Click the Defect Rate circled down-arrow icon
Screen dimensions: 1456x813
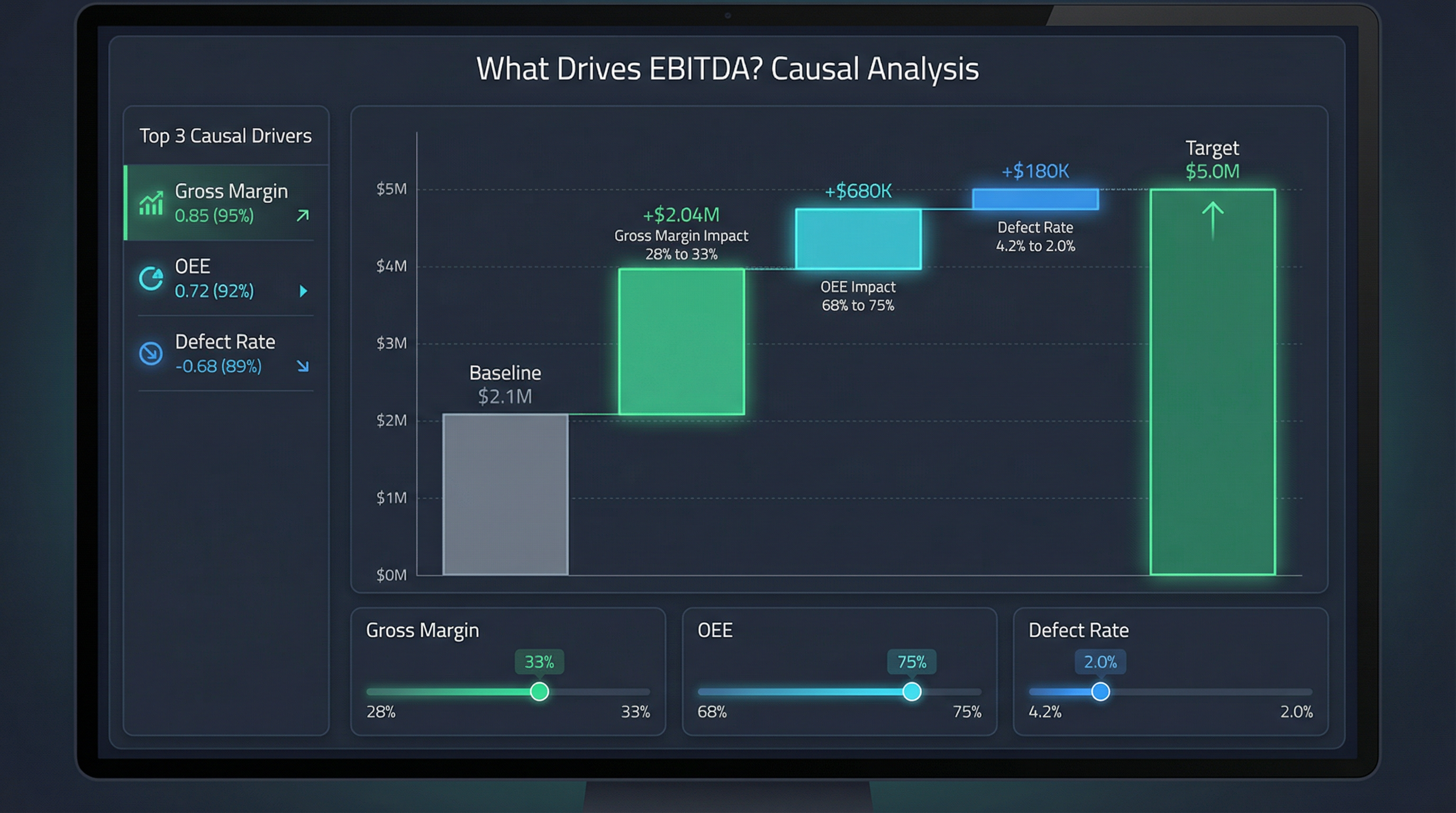coord(150,354)
